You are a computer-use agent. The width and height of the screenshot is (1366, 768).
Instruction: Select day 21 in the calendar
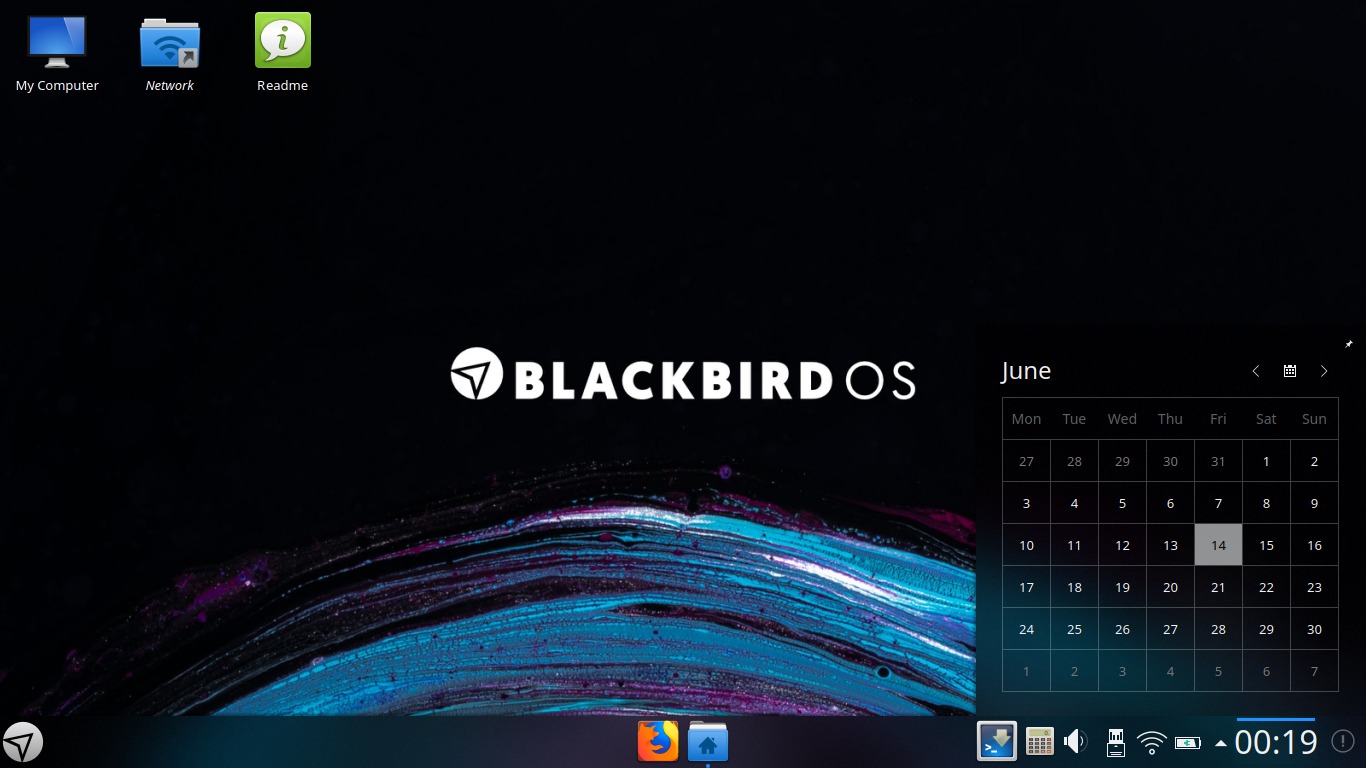click(x=1218, y=587)
